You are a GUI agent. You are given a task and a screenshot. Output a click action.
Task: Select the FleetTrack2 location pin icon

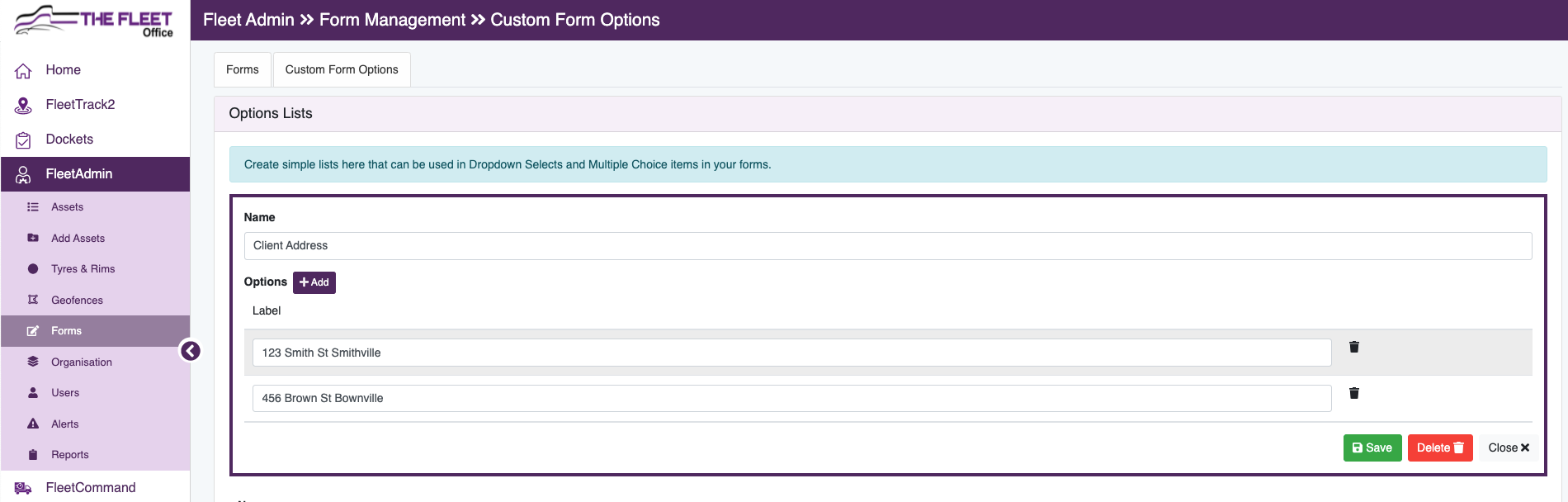[23, 105]
